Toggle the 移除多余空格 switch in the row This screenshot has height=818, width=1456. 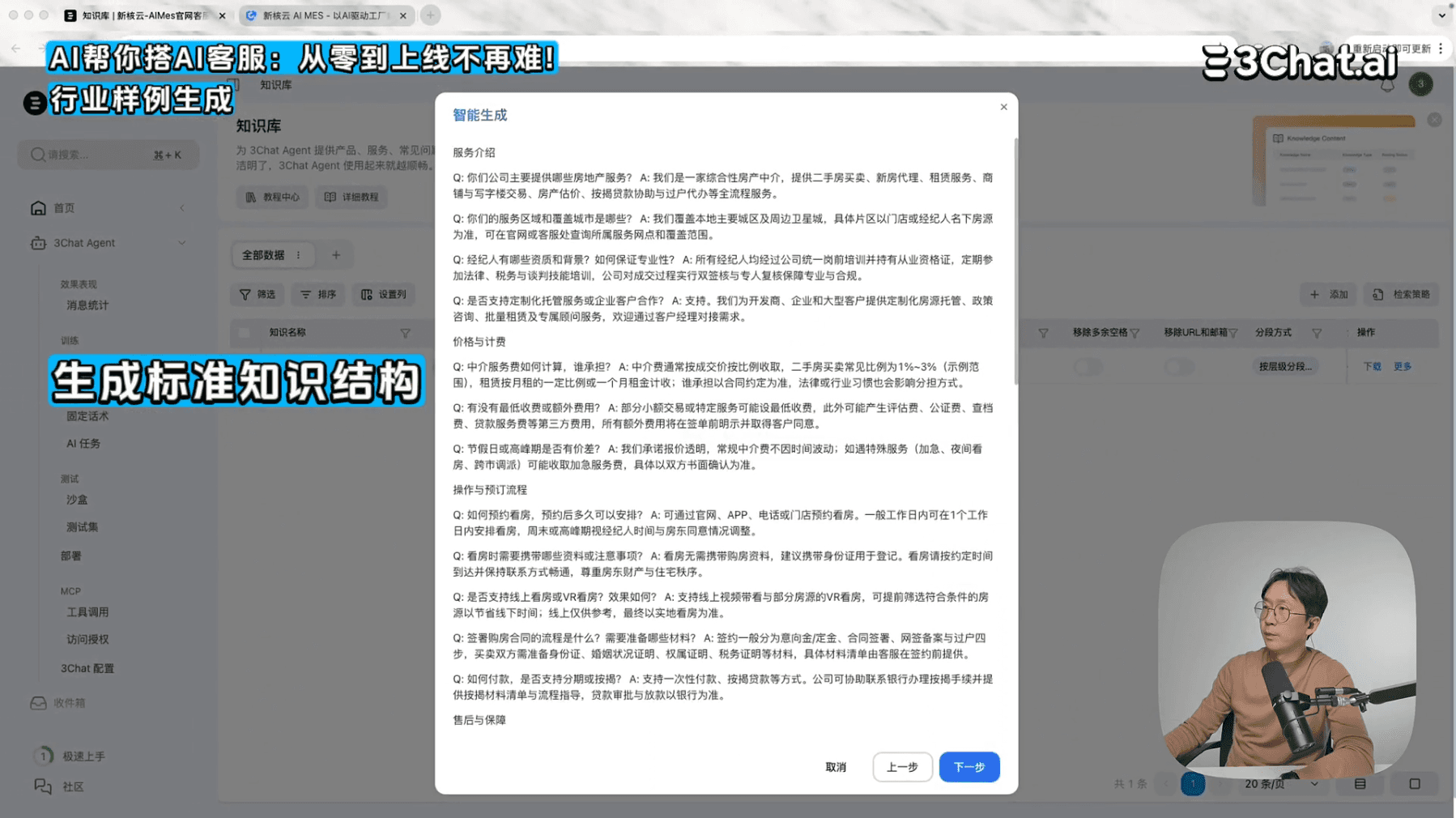(1088, 367)
